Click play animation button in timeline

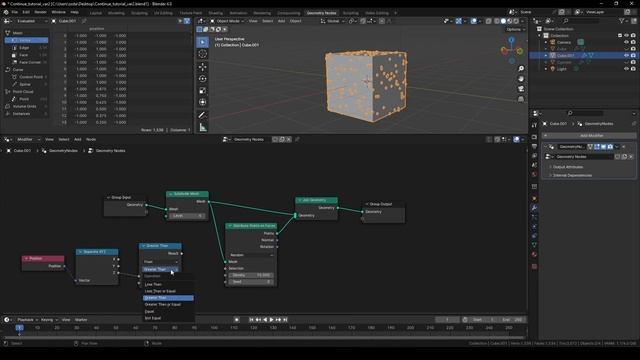(271, 320)
